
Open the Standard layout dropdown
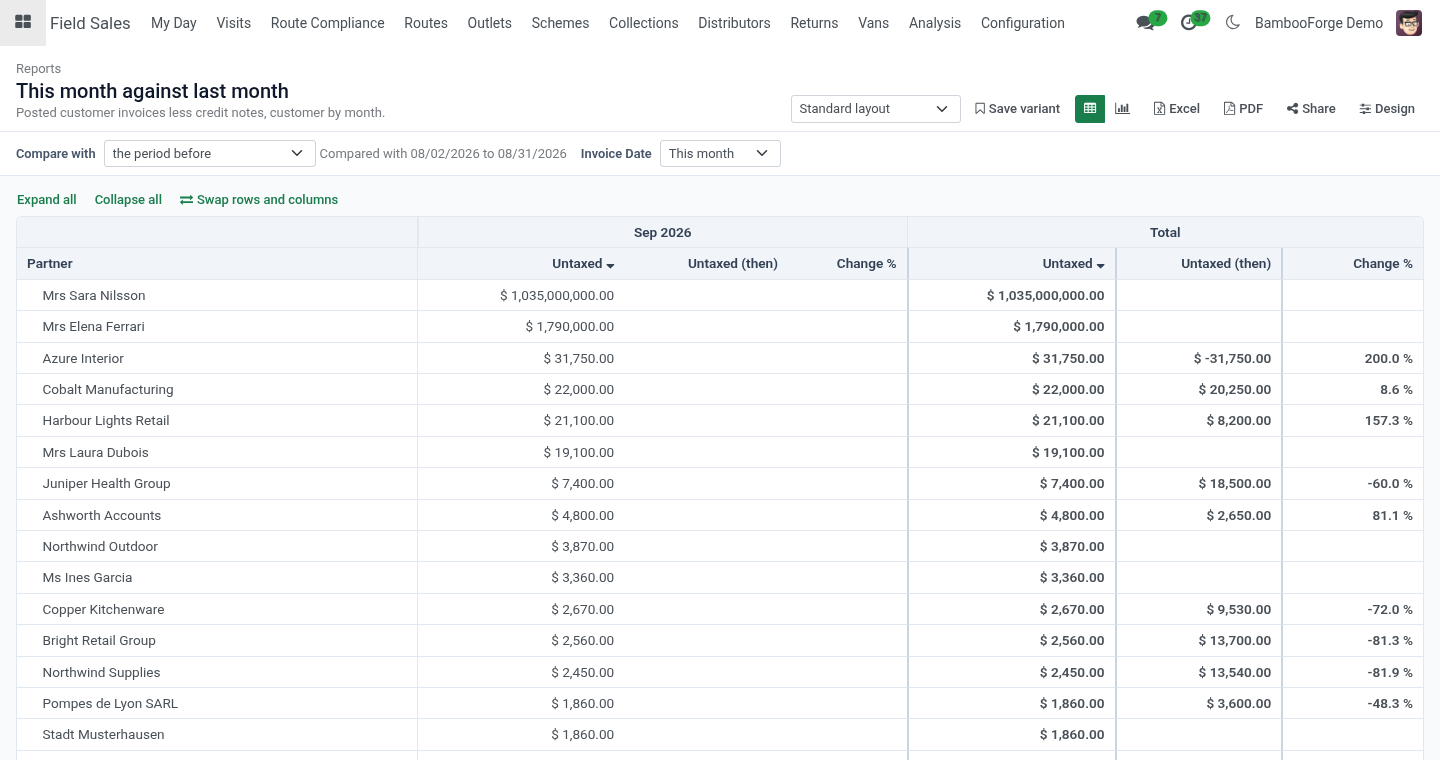click(x=875, y=109)
